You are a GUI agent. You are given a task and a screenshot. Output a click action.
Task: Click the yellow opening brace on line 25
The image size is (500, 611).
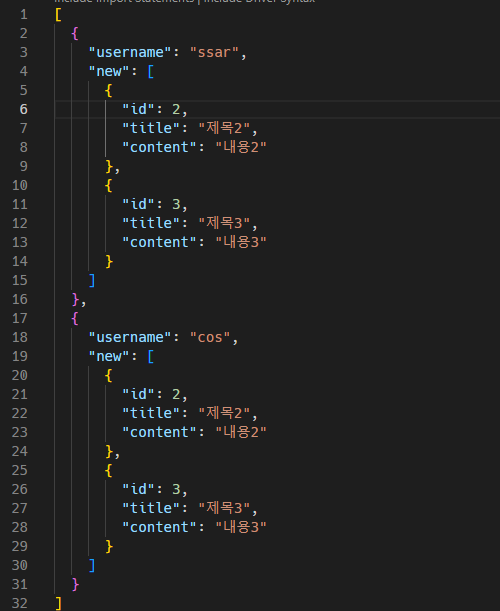point(108,470)
